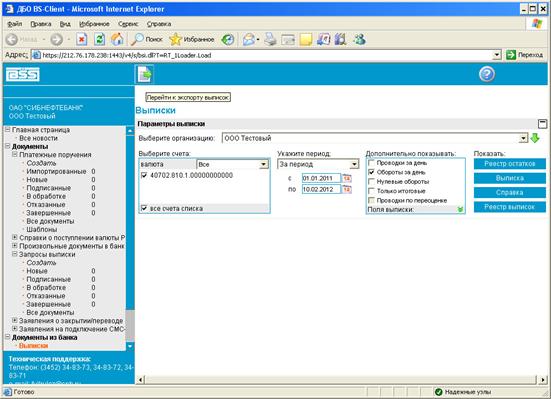Open the Сервис menu

pyautogui.click(x=128, y=24)
